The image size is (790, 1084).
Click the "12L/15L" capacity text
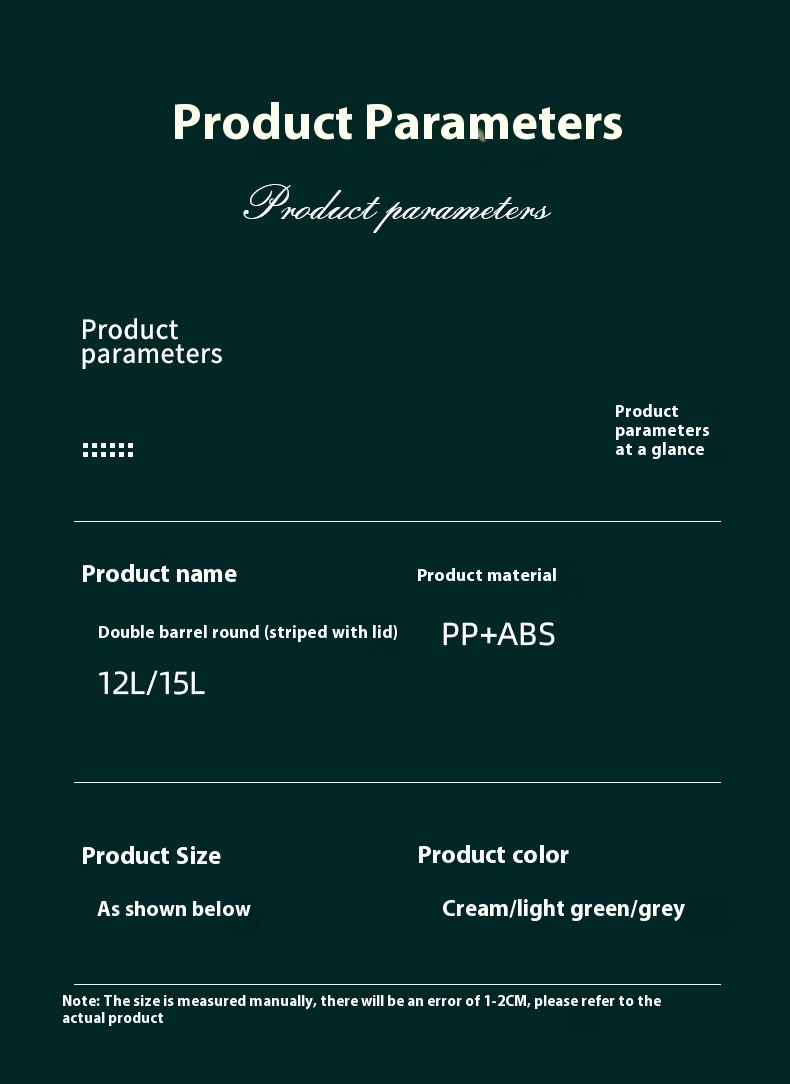click(x=151, y=684)
